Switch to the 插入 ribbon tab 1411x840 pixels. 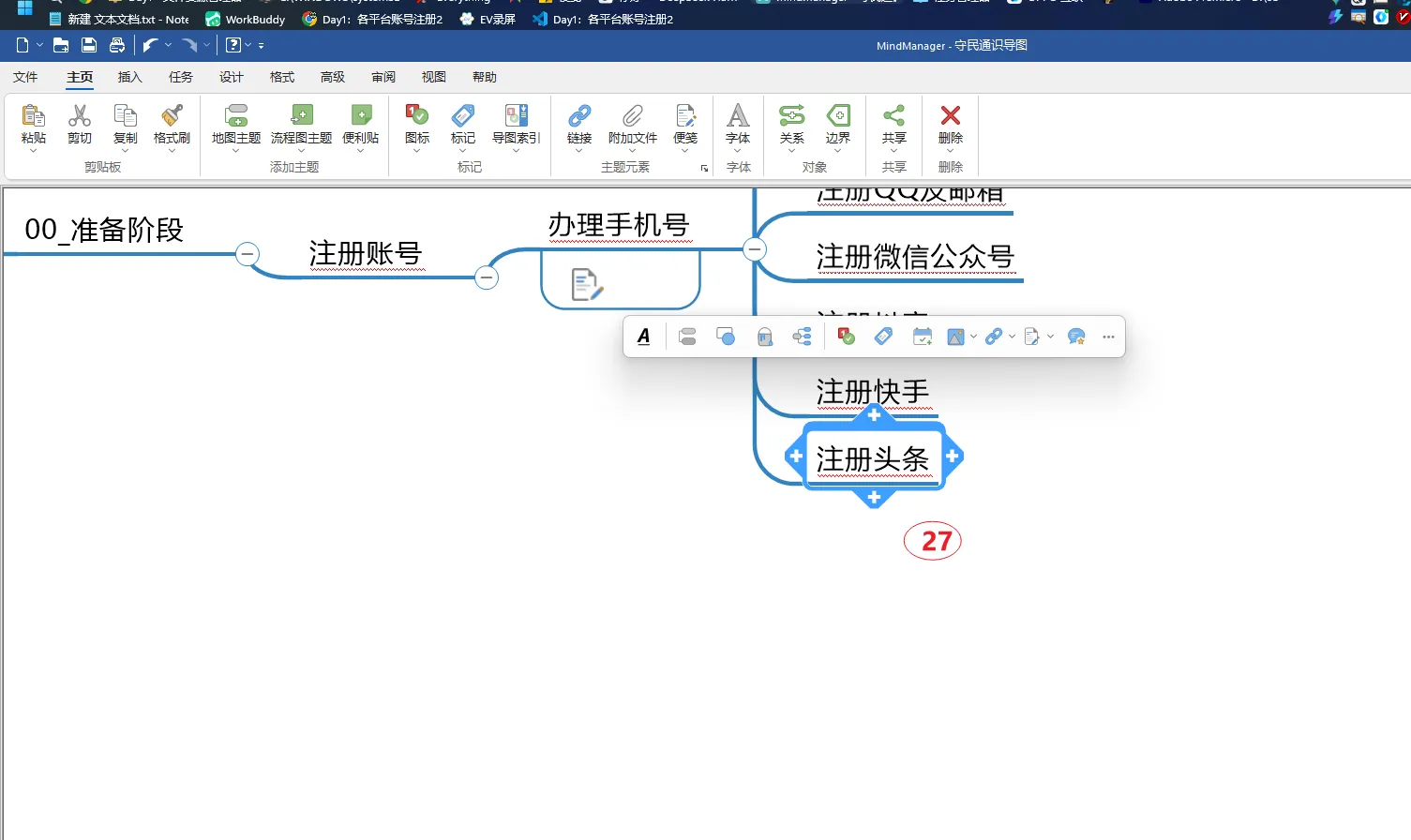click(130, 77)
